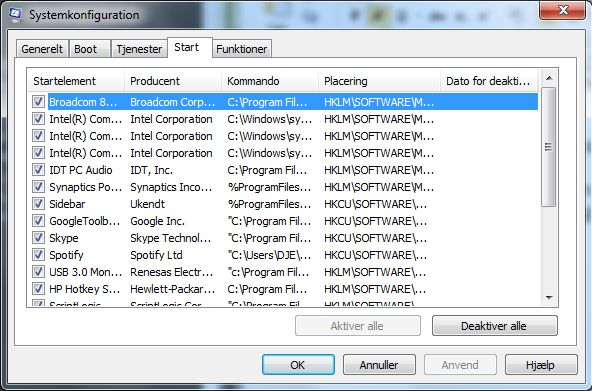
Task: Uncheck the HP Hotkey Support checkbox
Action: tap(38, 288)
